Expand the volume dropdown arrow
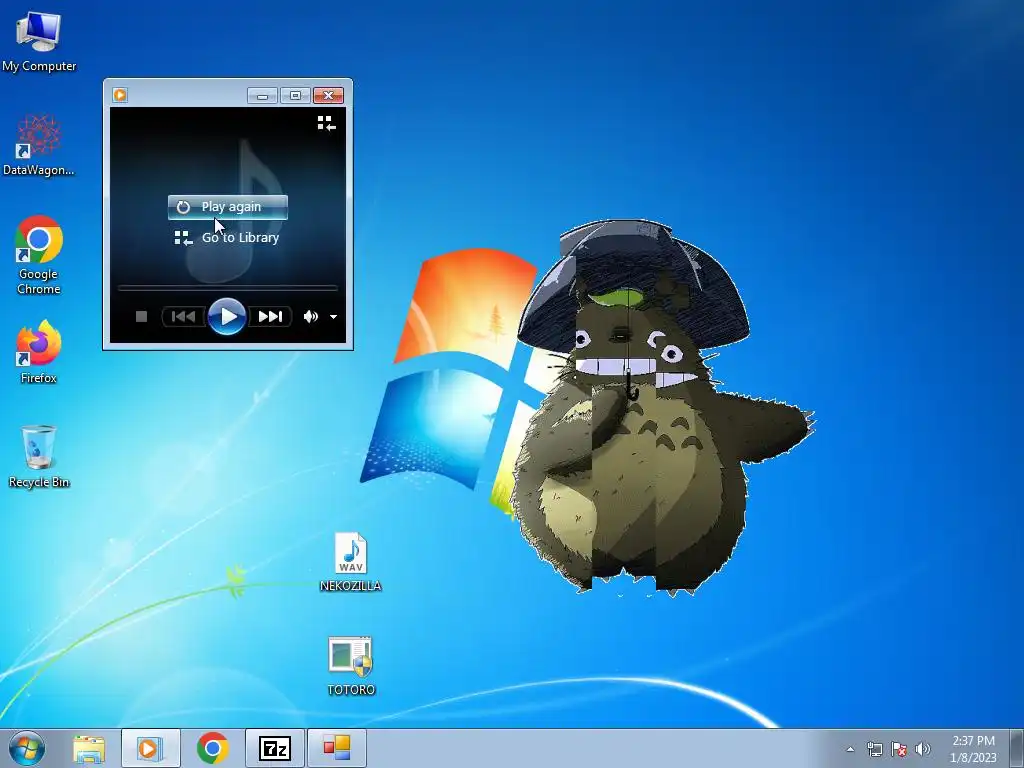Image resolution: width=1024 pixels, height=768 pixels. (x=333, y=317)
